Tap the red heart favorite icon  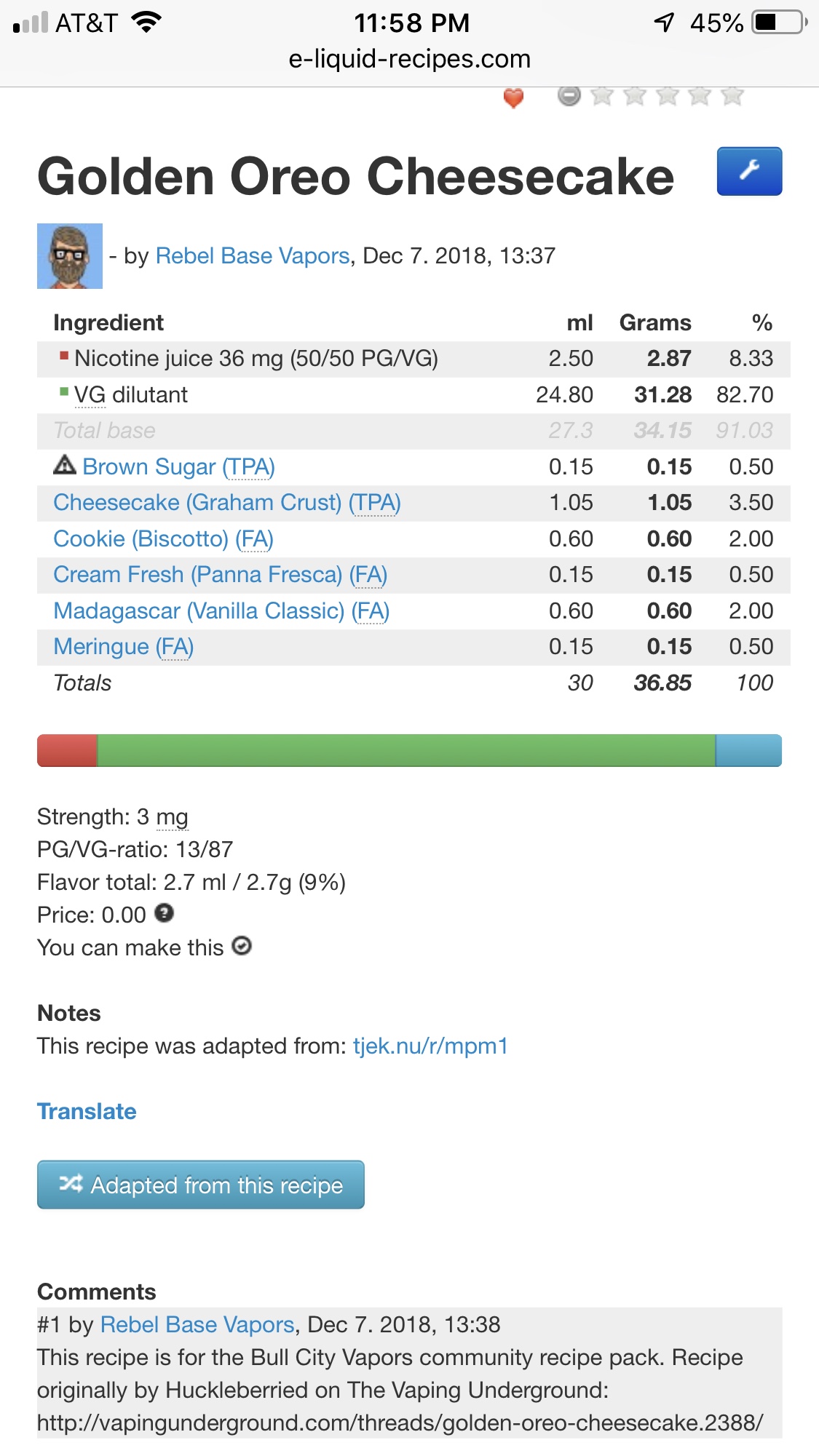(x=513, y=98)
